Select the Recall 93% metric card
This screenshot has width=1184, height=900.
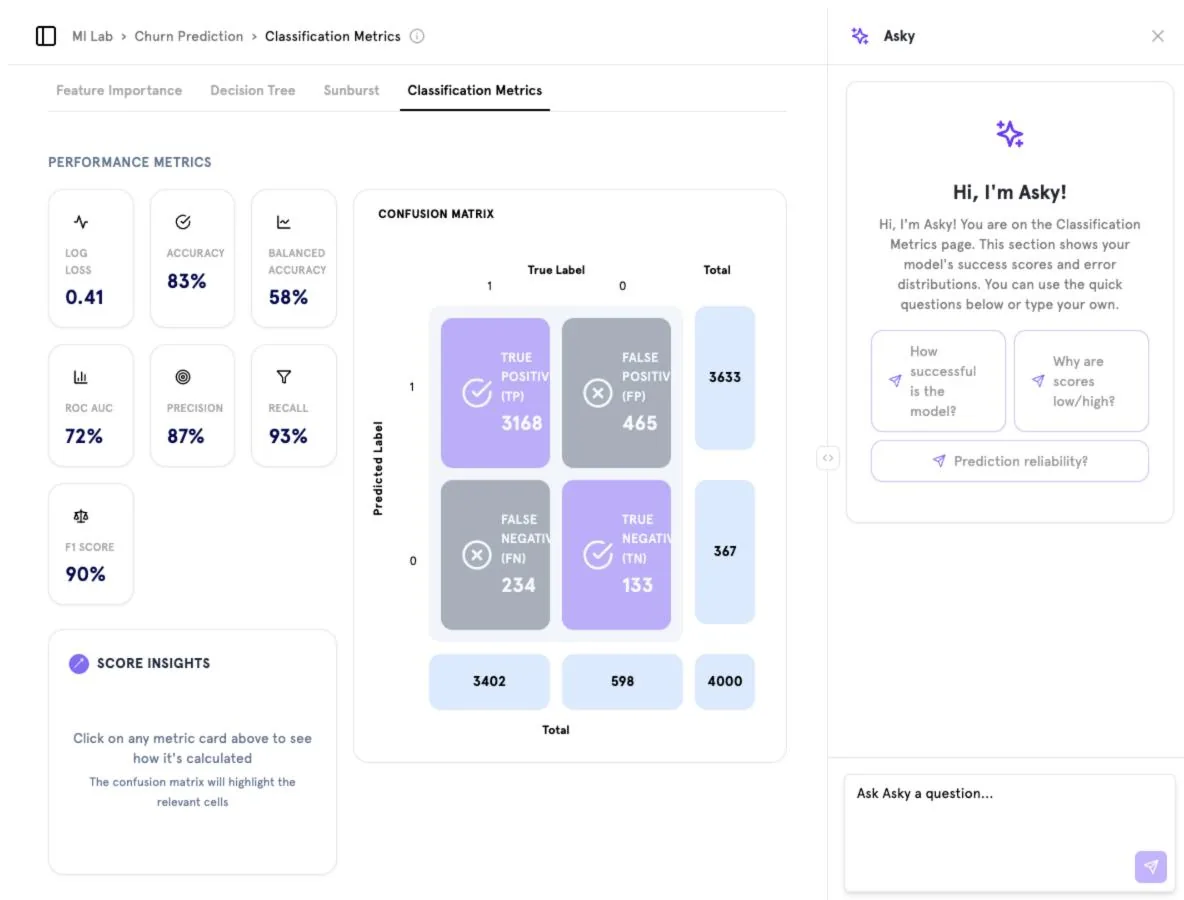click(294, 406)
